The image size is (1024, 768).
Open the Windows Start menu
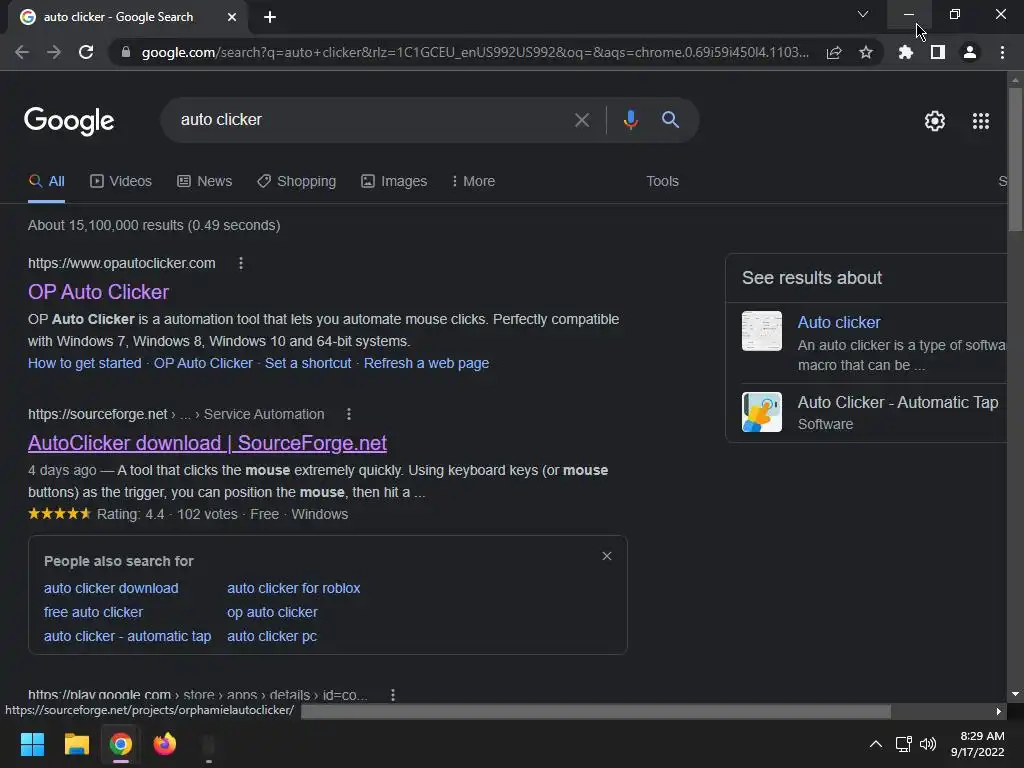pyautogui.click(x=32, y=744)
